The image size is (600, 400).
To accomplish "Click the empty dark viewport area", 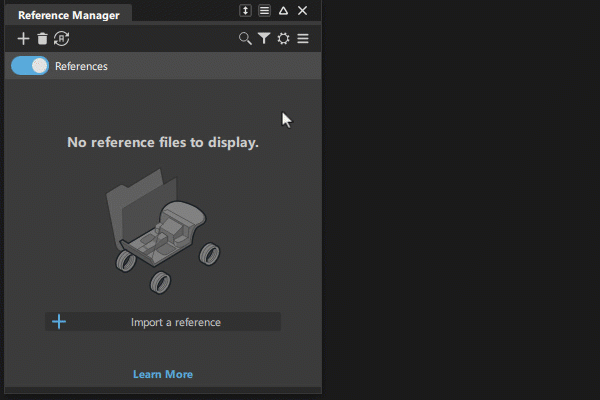I will [x=461, y=199].
